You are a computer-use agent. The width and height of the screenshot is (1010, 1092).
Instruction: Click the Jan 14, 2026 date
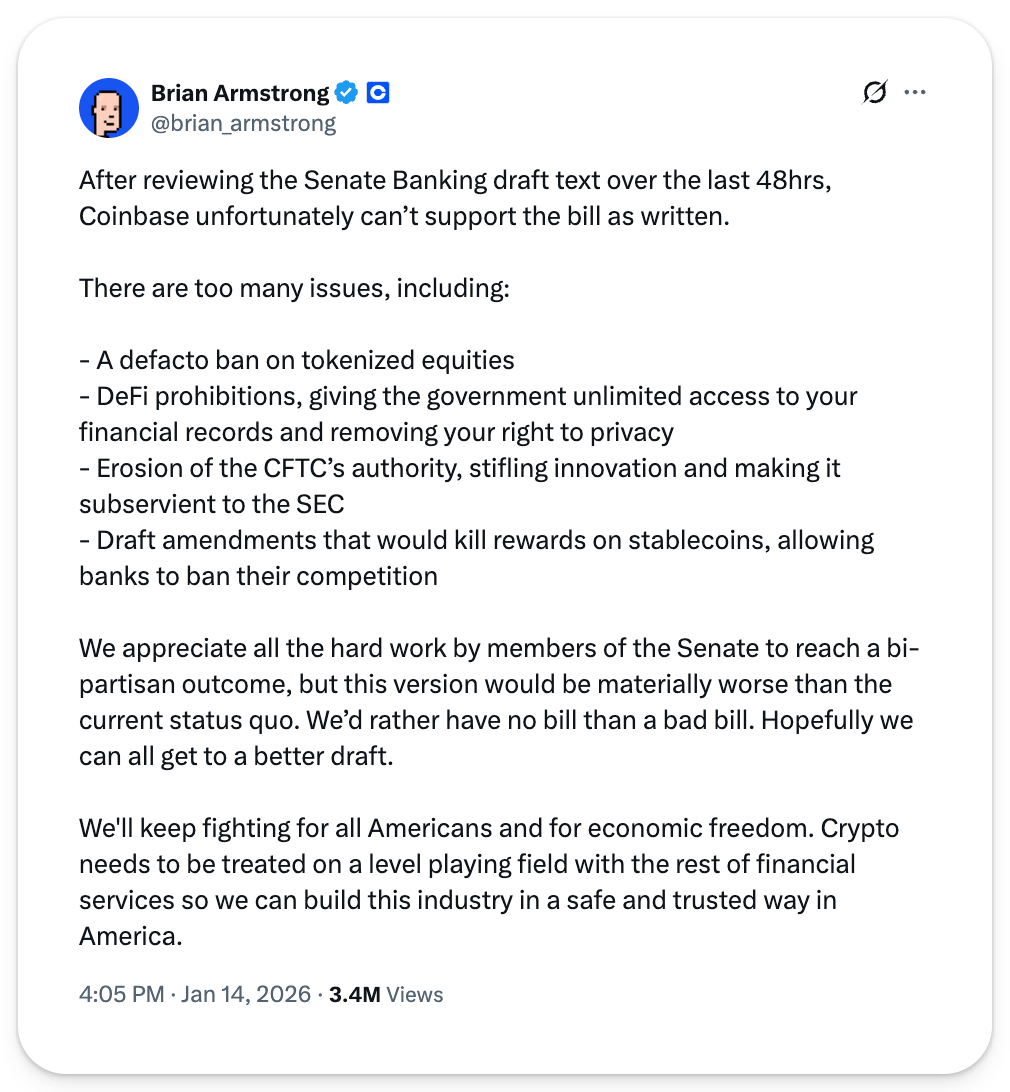point(245,994)
